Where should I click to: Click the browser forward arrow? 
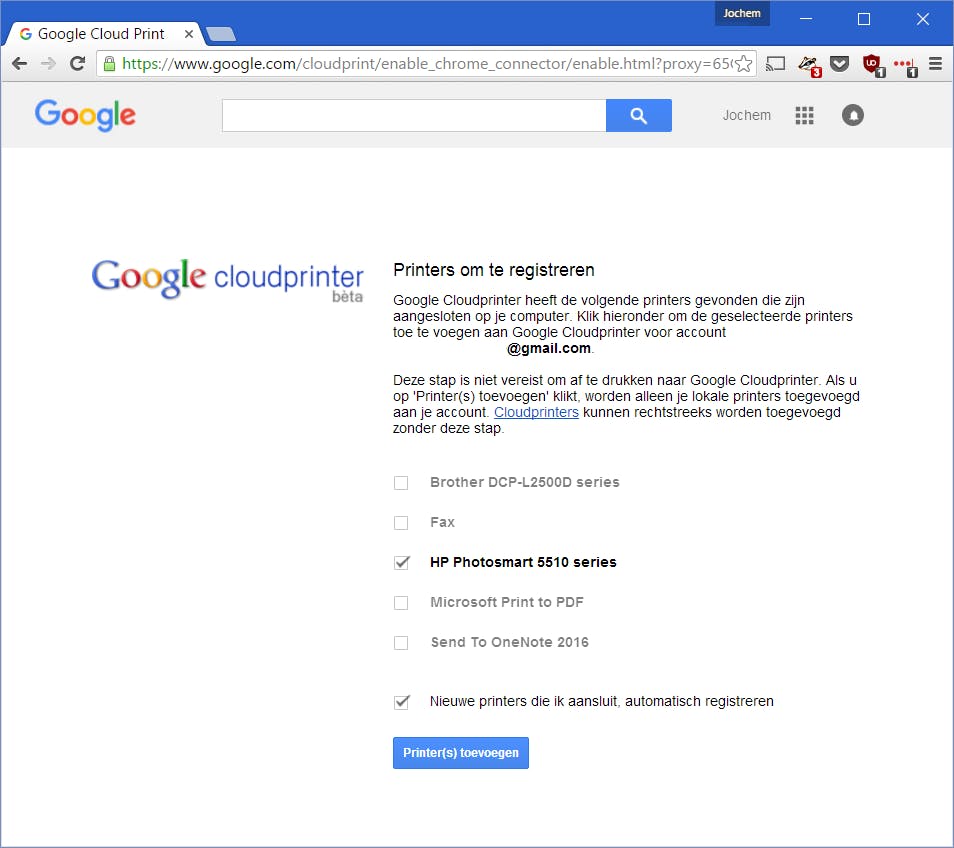48,64
